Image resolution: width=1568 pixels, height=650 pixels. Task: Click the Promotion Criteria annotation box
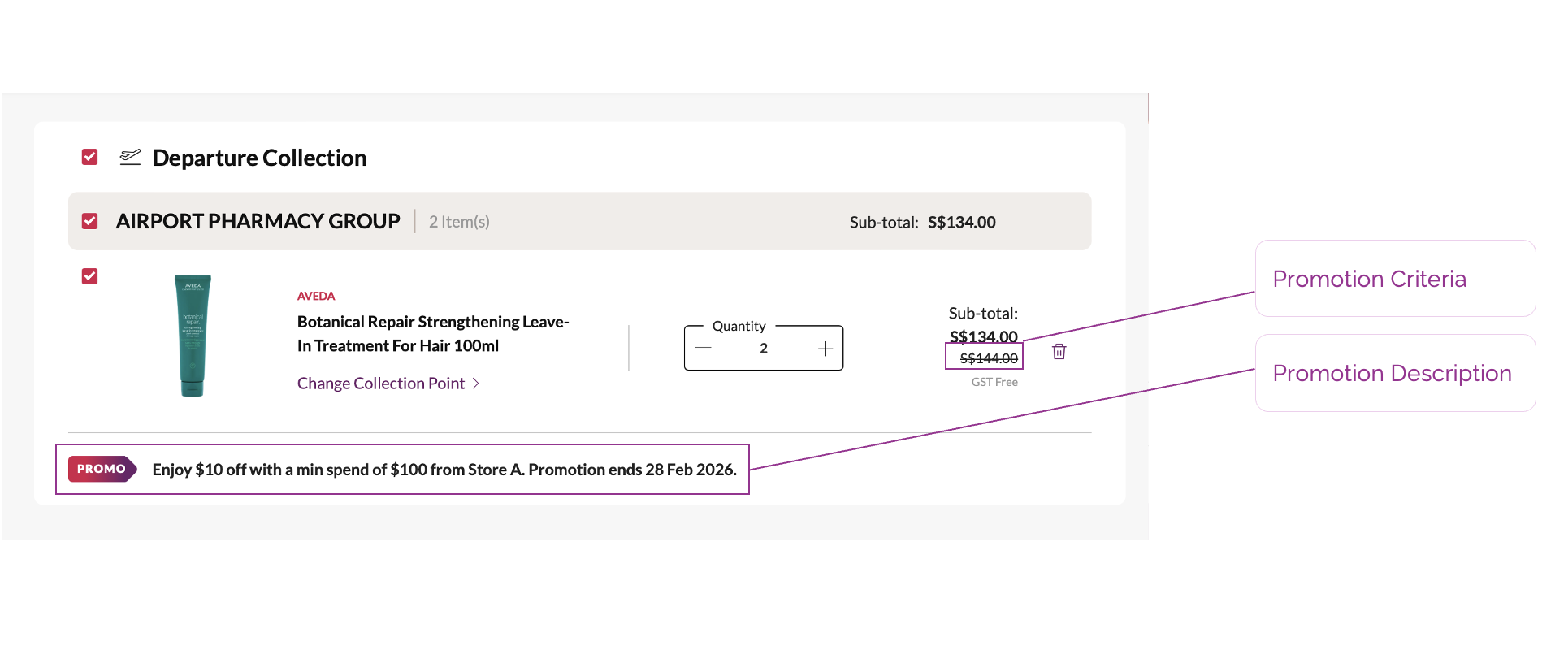[1394, 279]
